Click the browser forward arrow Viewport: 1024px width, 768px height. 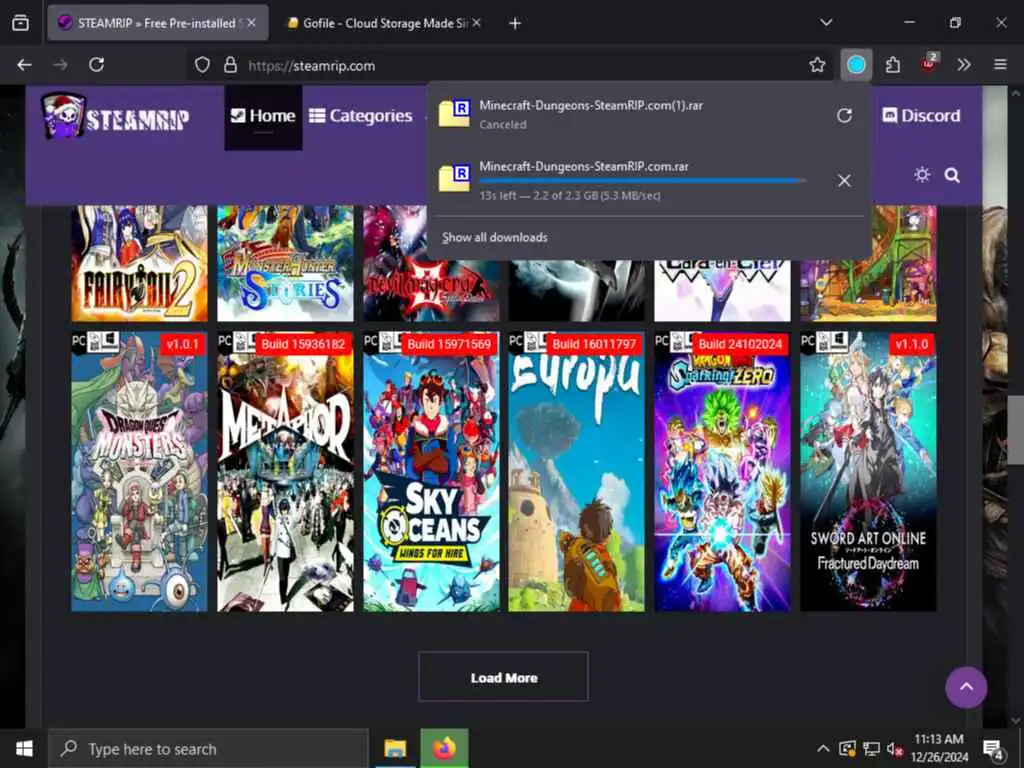60,65
